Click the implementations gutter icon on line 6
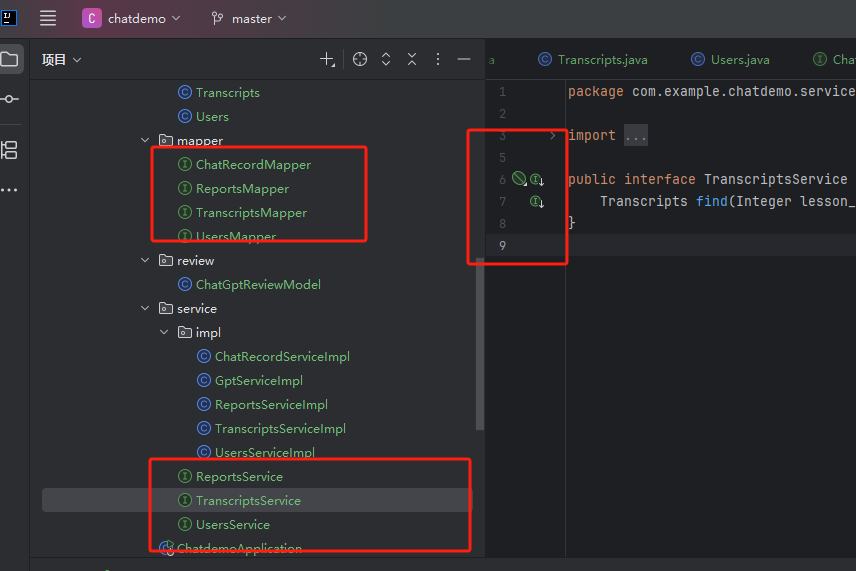 coord(537,179)
